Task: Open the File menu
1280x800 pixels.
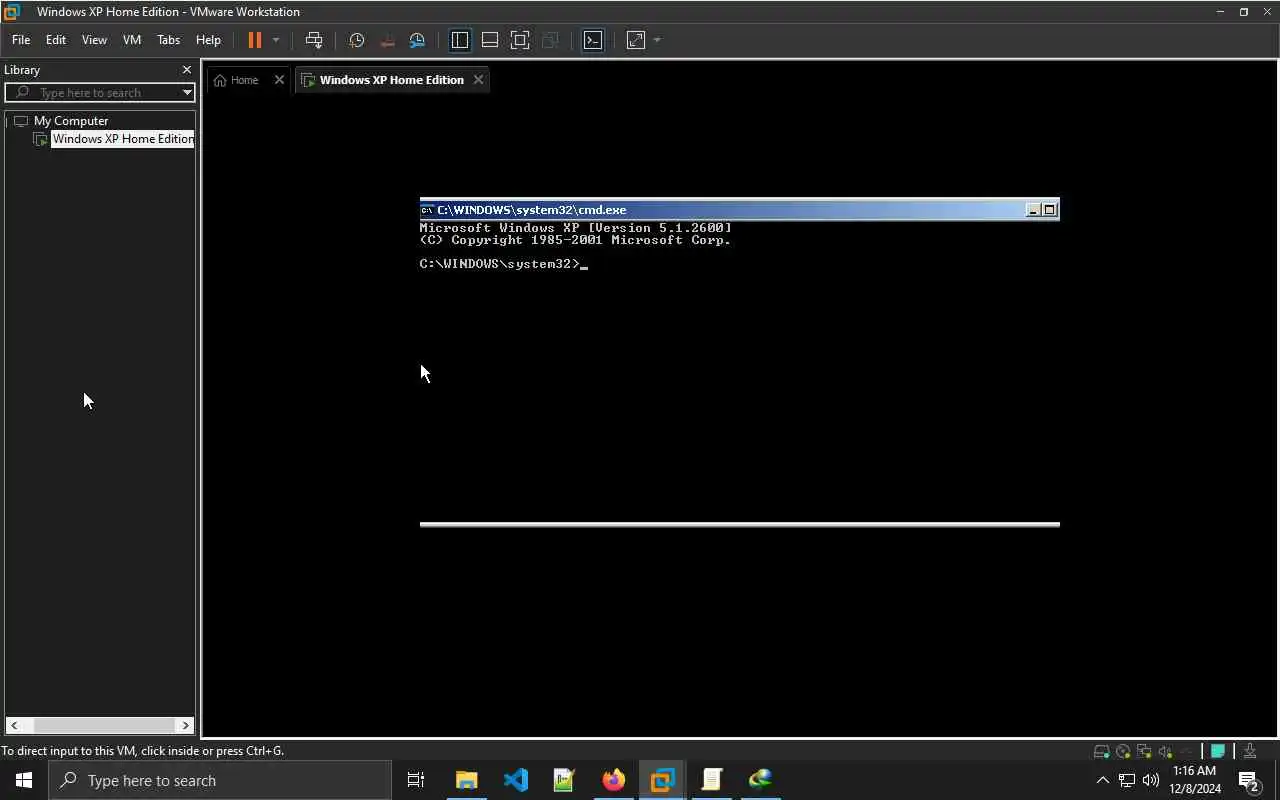Action: click(21, 40)
